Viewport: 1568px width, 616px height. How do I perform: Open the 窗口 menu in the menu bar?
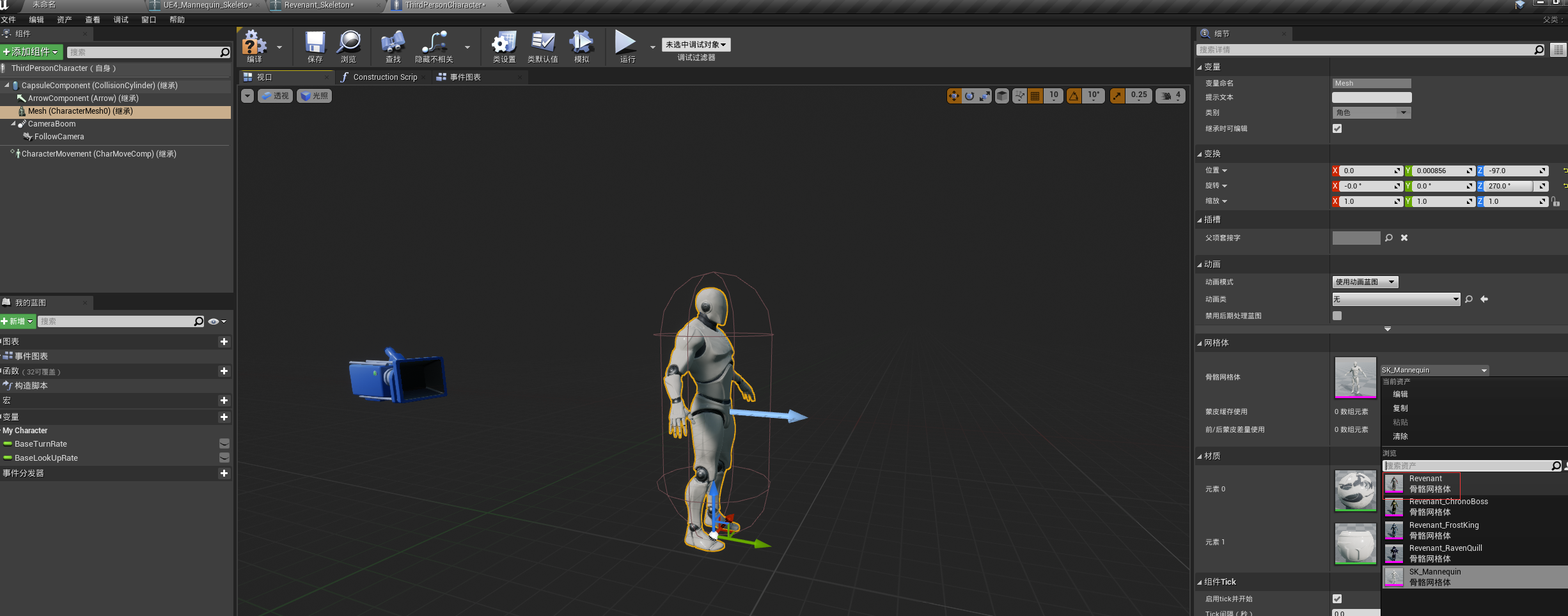(x=149, y=20)
